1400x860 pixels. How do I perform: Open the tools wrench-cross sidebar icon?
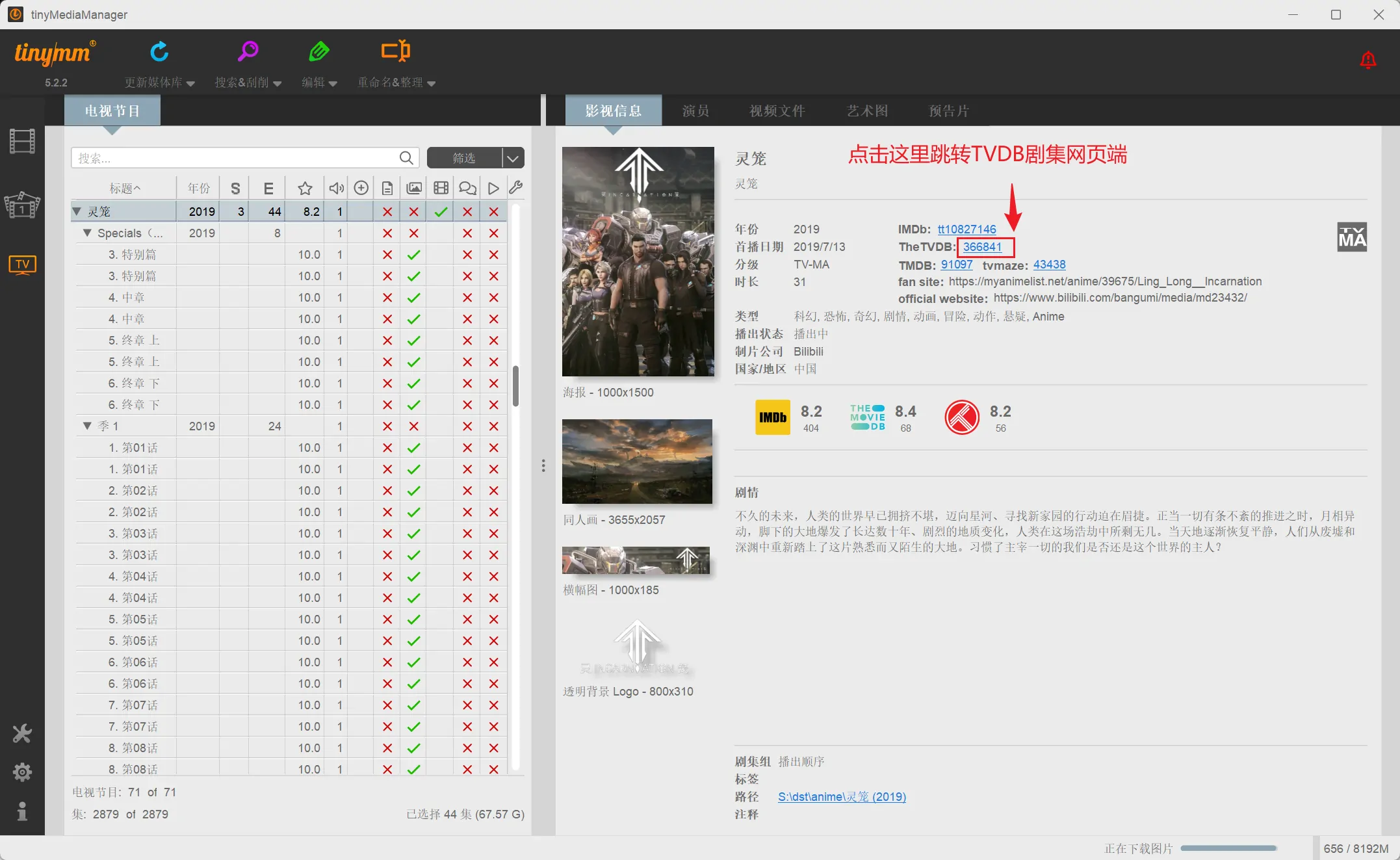(x=22, y=734)
